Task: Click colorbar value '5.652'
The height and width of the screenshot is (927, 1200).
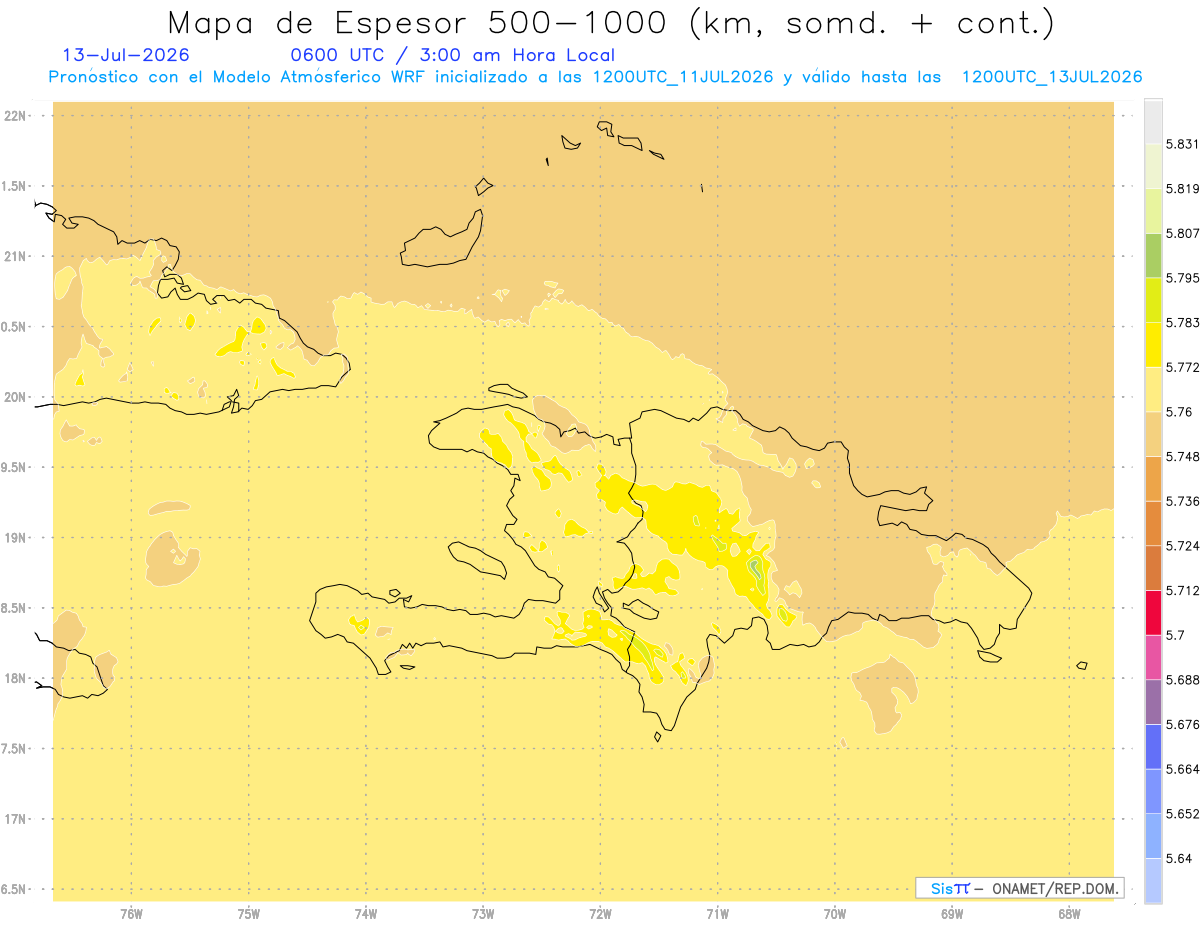Action: click(1182, 814)
